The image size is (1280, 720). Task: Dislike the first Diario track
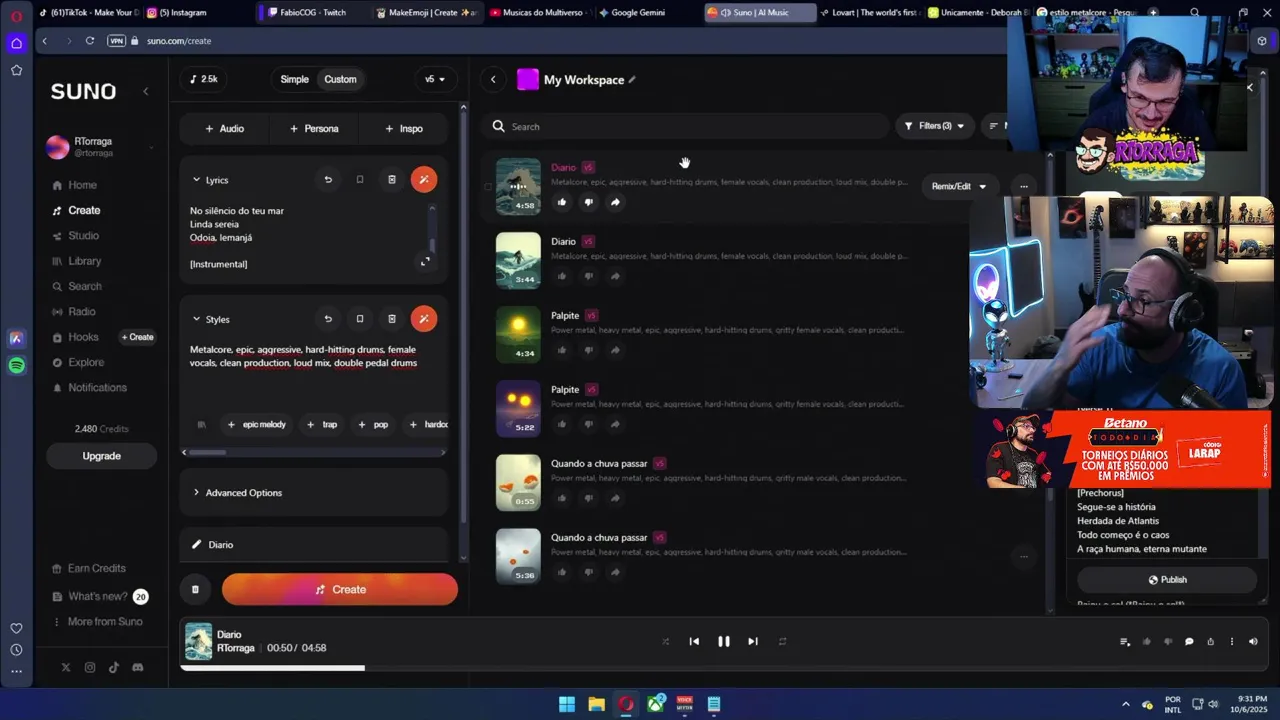pos(588,202)
